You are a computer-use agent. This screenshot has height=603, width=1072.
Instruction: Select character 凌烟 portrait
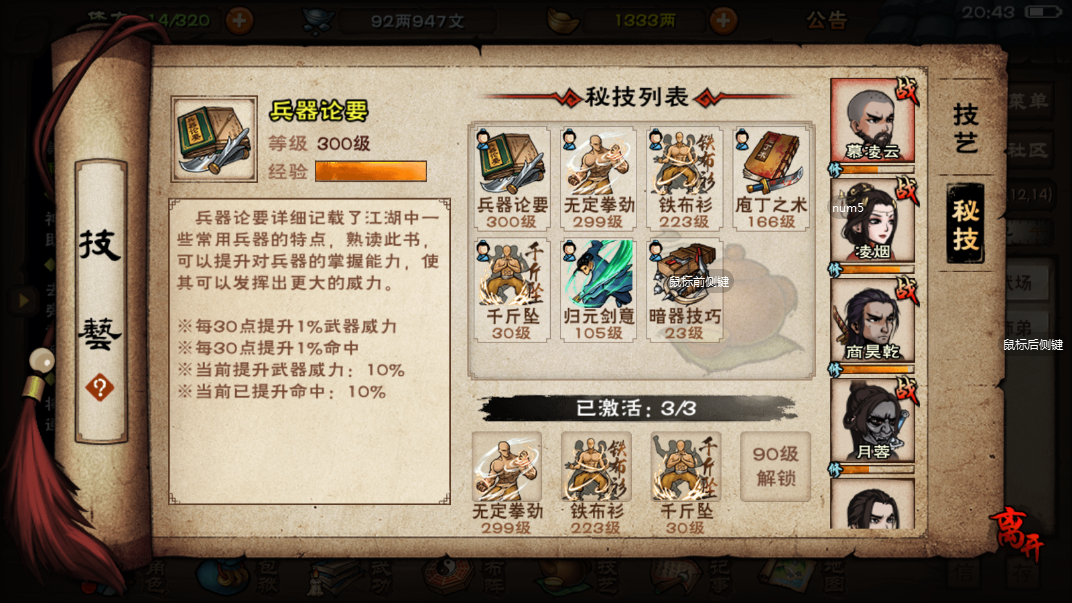[x=872, y=220]
